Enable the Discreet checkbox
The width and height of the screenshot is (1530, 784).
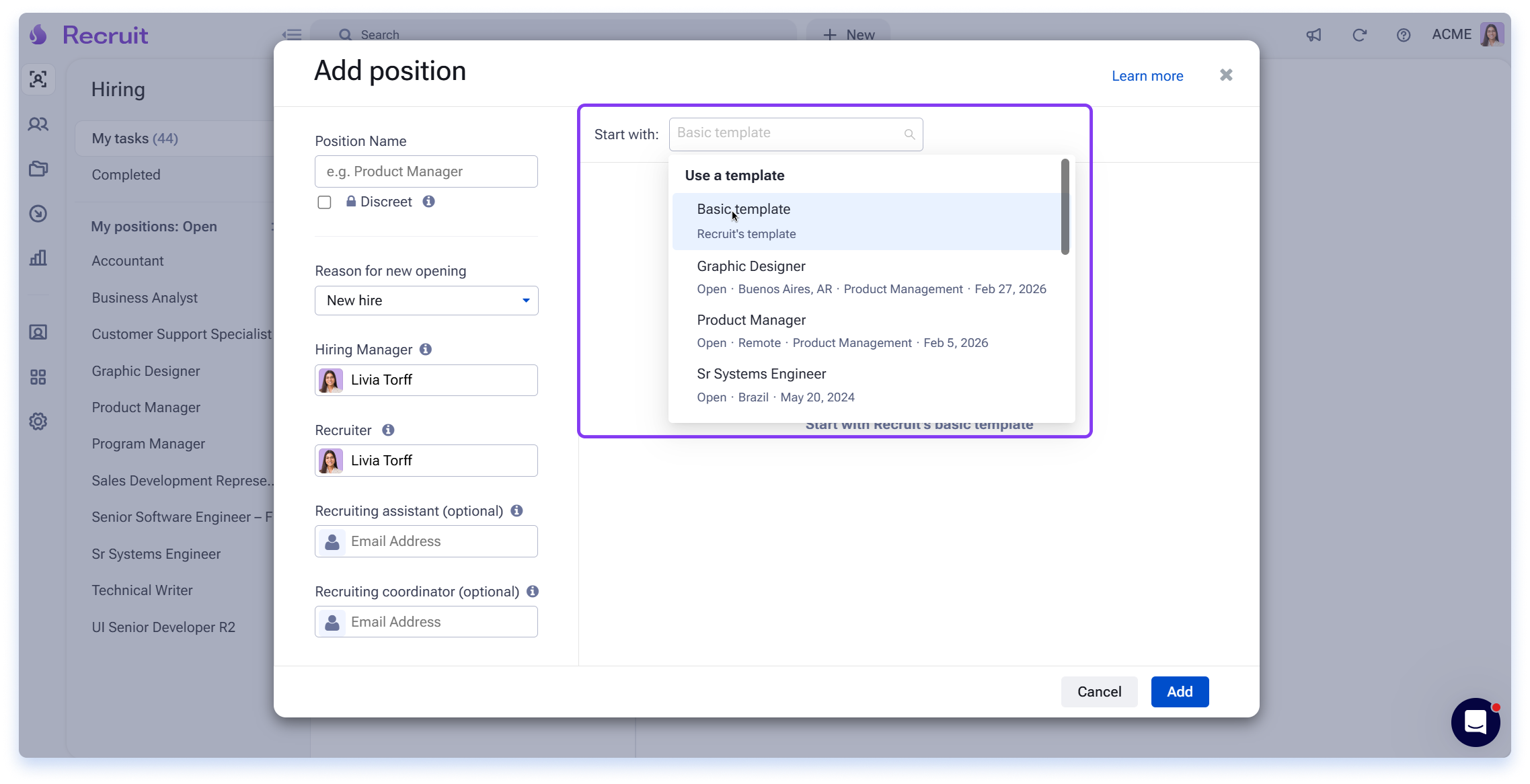point(324,202)
